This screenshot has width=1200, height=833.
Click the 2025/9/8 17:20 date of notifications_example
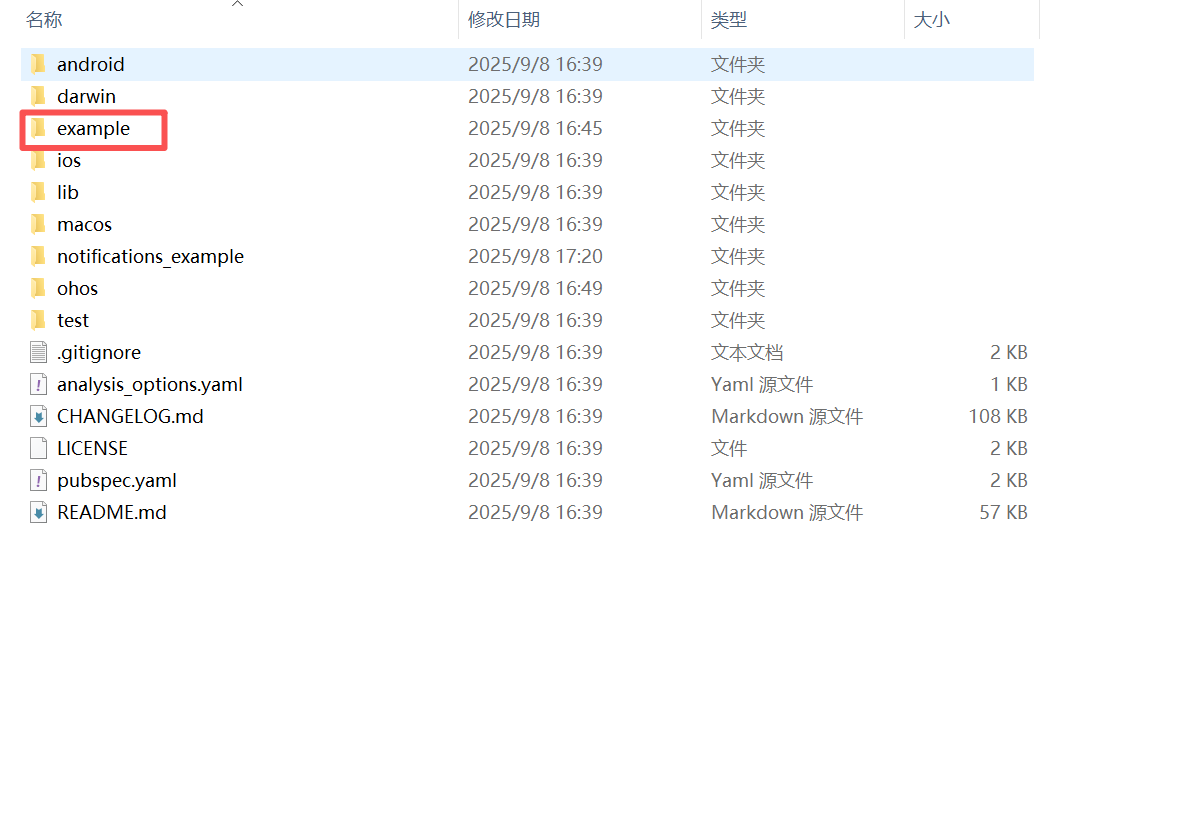click(535, 256)
